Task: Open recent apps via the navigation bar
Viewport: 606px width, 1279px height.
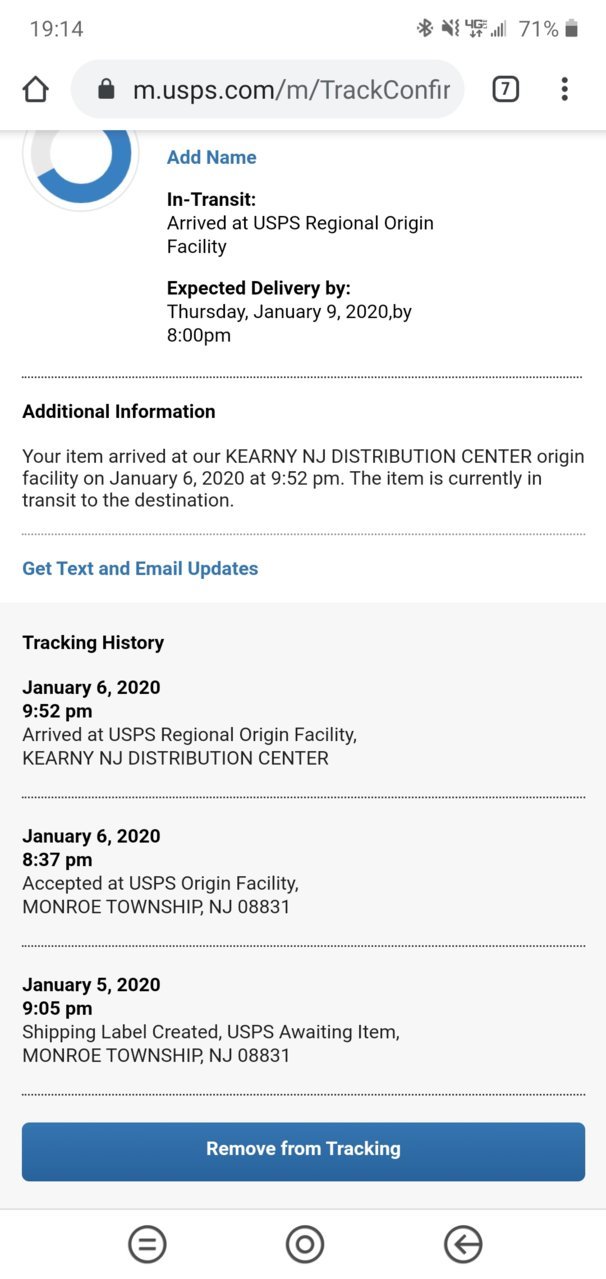Action: click(x=147, y=1244)
